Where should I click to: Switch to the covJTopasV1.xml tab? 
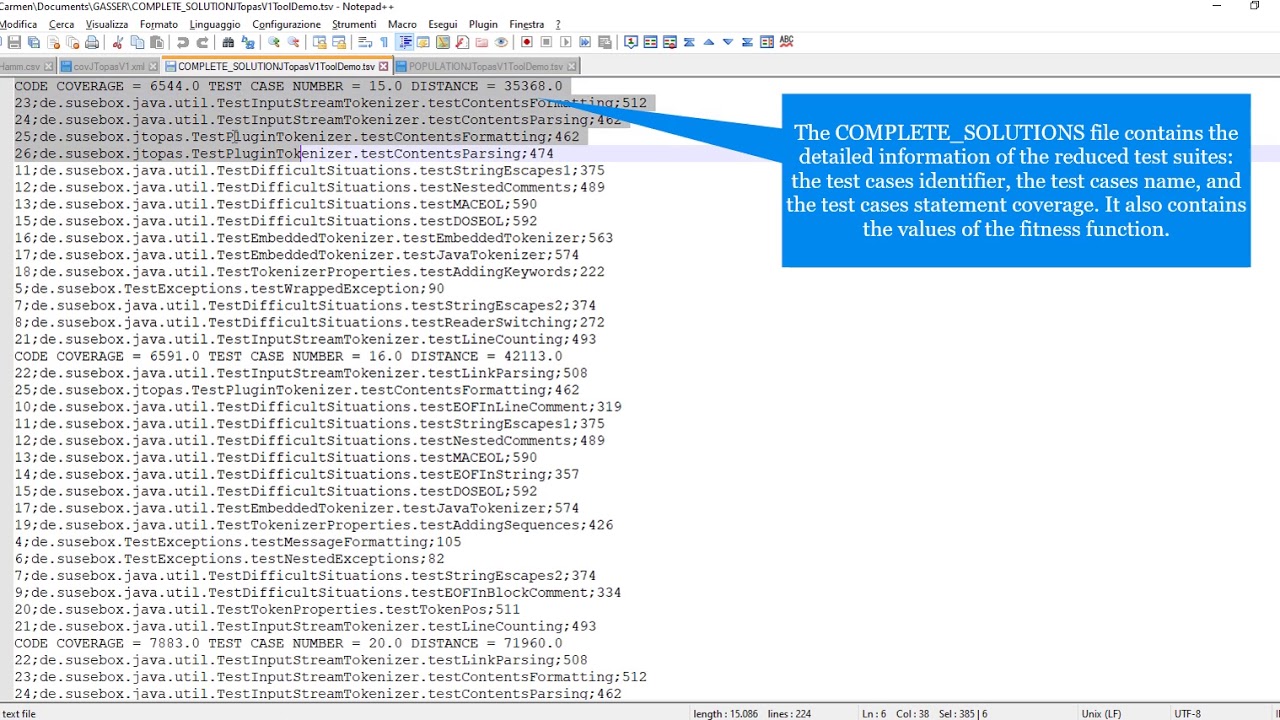[x=108, y=67]
